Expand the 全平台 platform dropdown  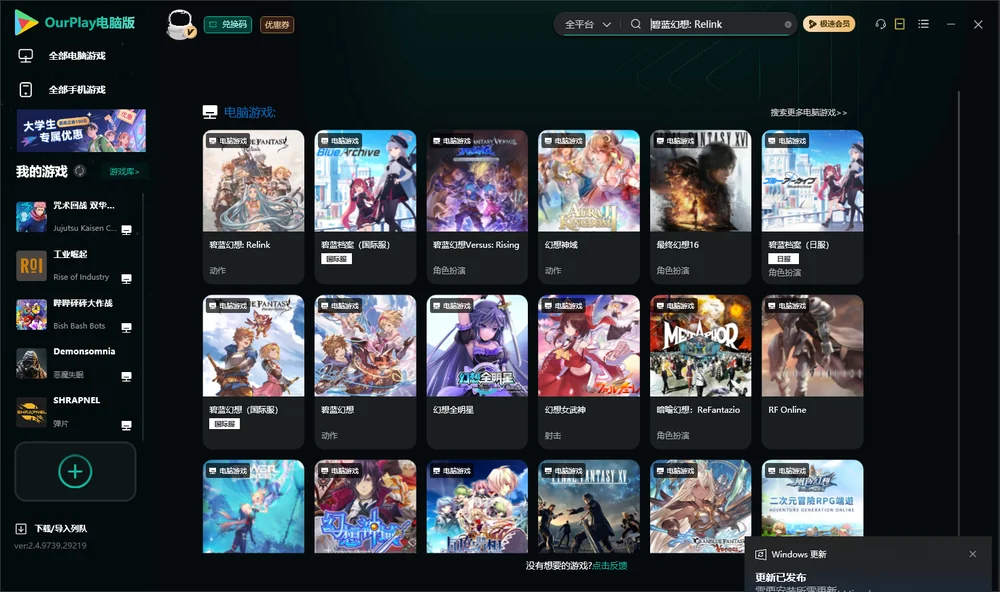coord(587,24)
